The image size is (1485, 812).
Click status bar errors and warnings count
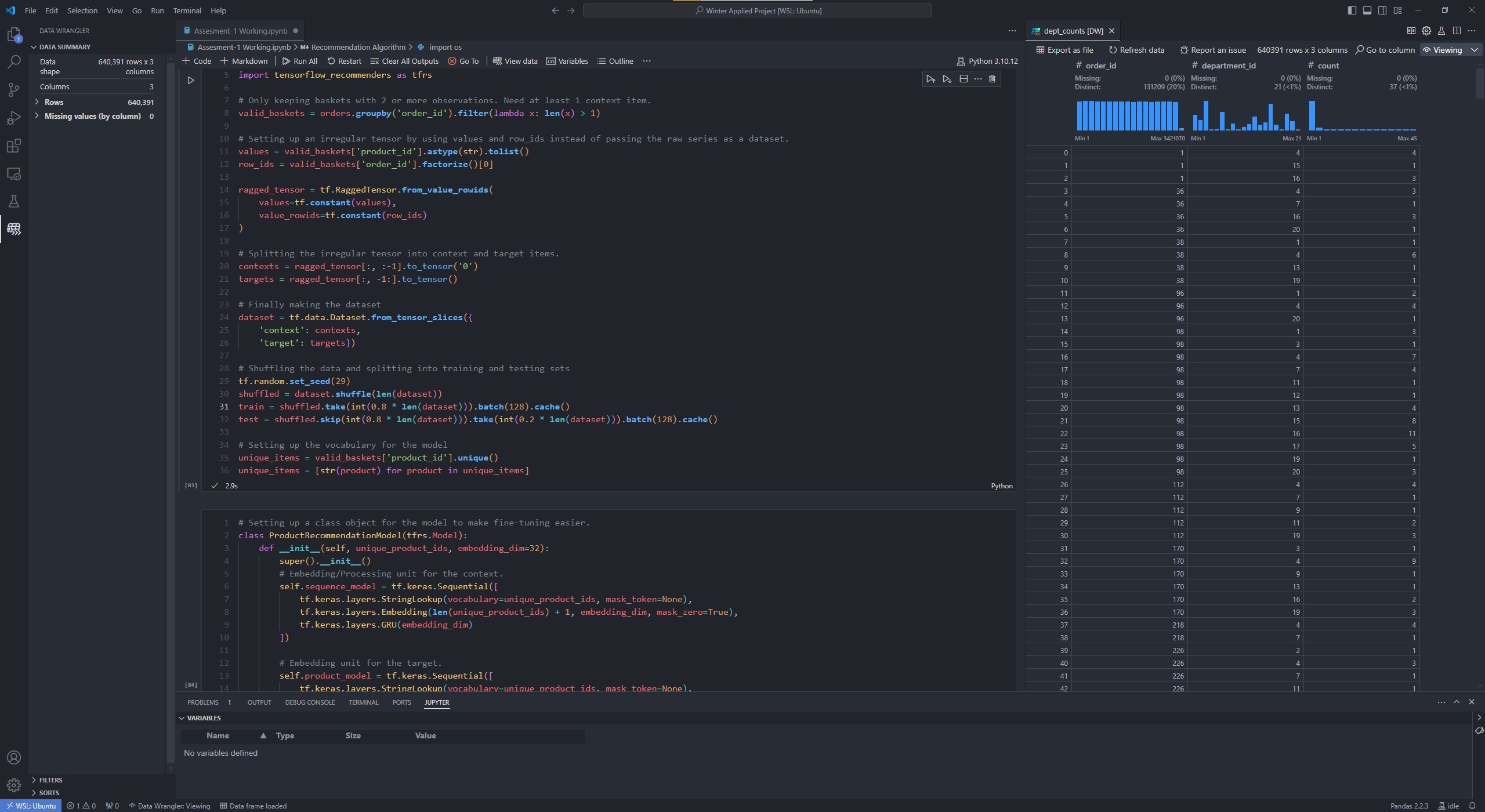coord(81,806)
